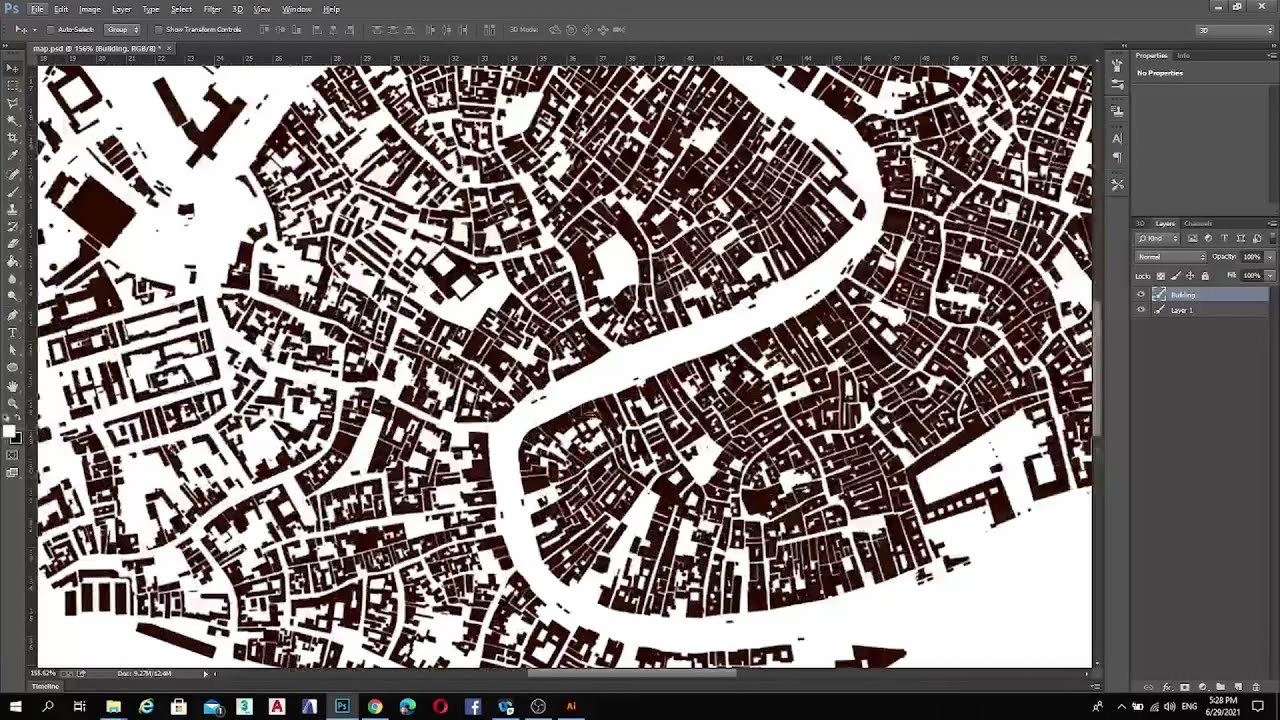1280x720 pixels.
Task: Click the foreground color swatch
Action: [10, 432]
